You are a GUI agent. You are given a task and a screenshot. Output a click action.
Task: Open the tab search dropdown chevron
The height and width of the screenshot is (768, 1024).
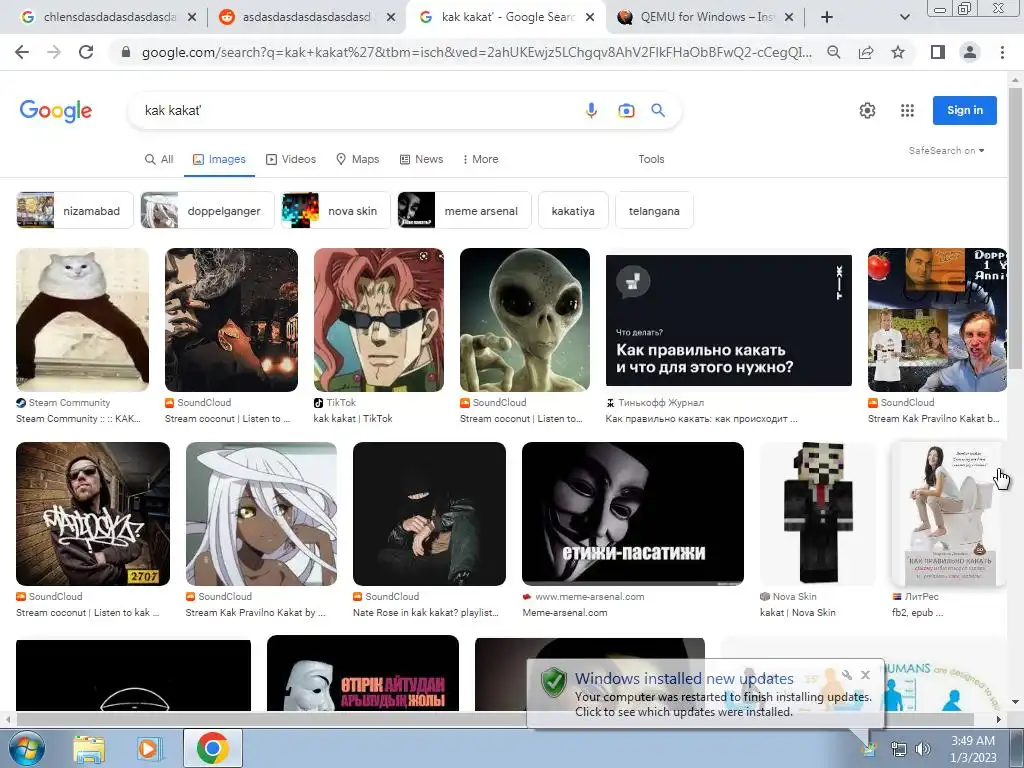tap(904, 17)
